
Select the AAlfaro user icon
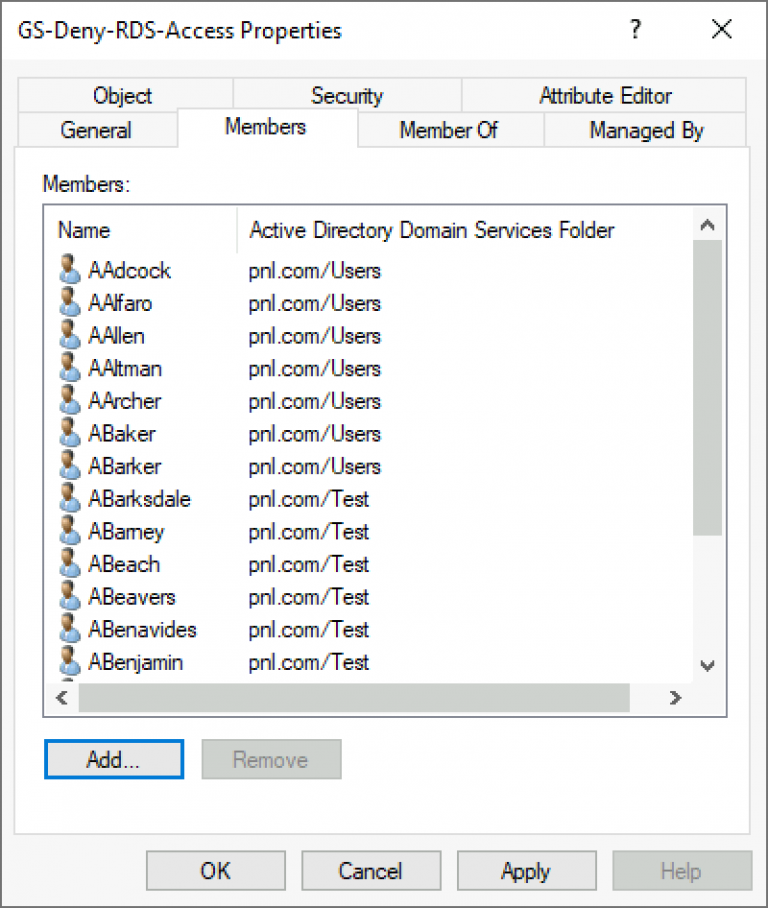(69, 303)
